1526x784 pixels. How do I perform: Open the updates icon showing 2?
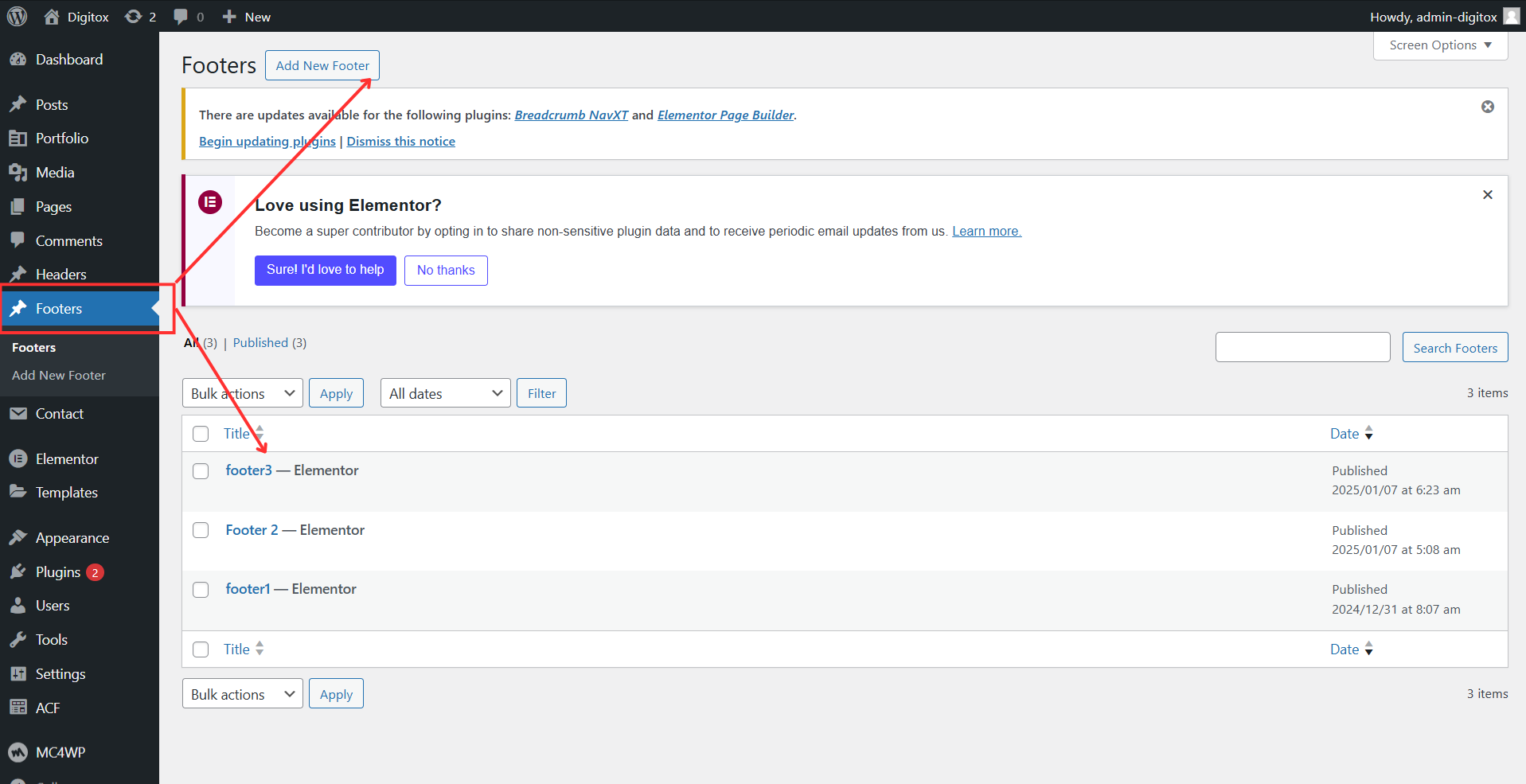pyautogui.click(x=133, y=16)
